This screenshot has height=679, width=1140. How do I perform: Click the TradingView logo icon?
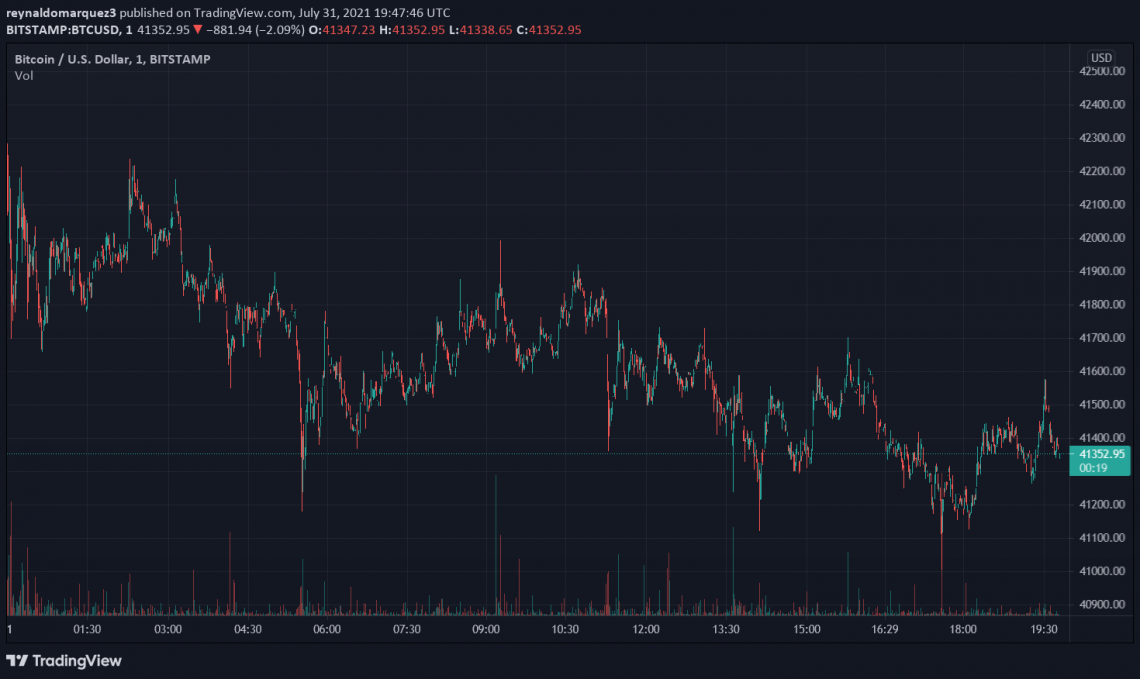17,661
